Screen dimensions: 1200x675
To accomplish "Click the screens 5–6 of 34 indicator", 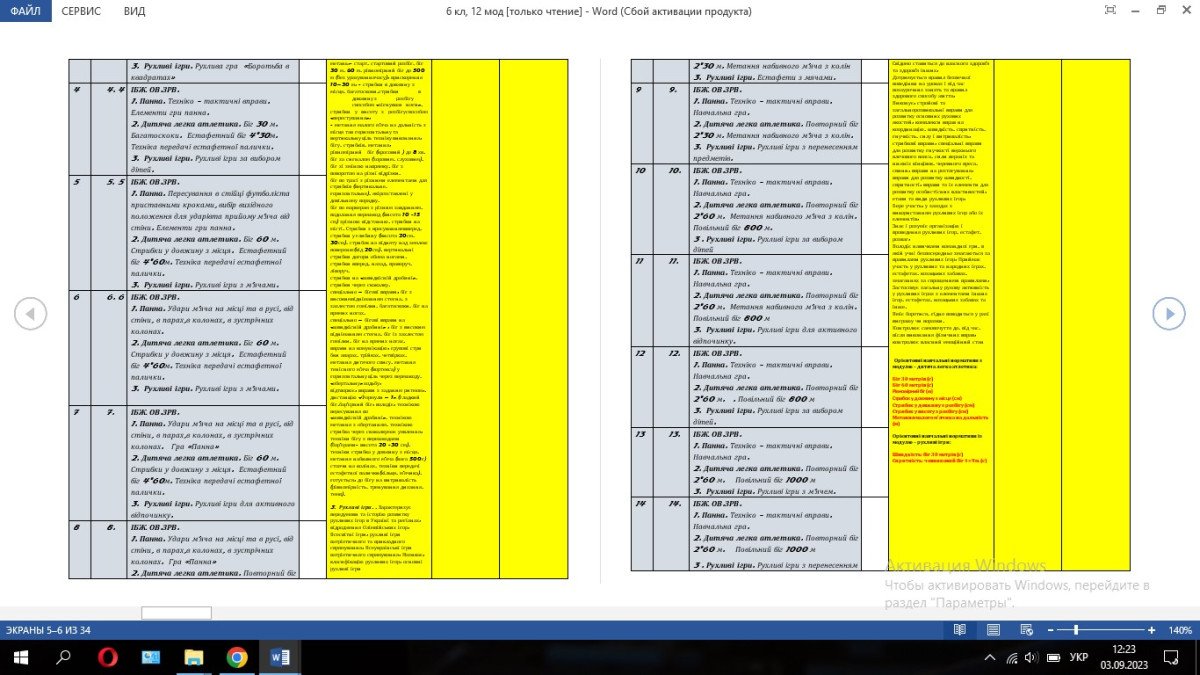I will (48, 630).
